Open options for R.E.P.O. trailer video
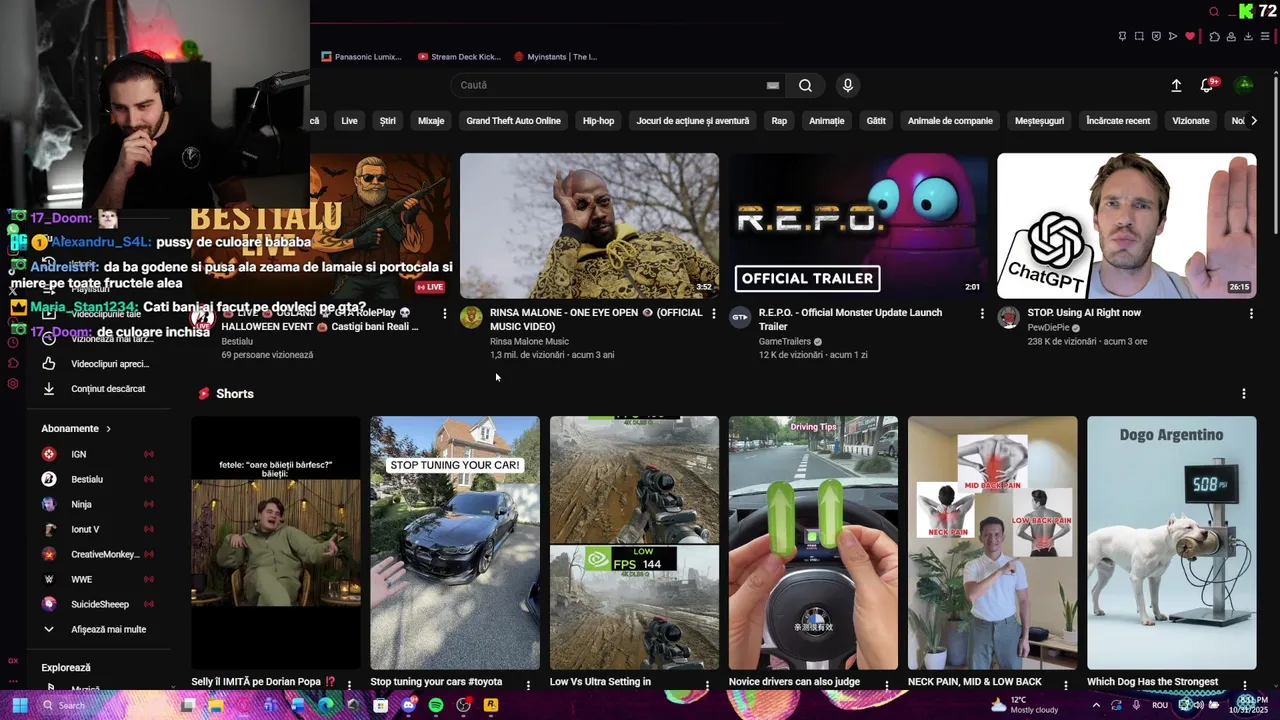The width and height of the screenshot is (1280, 720). [982, 314]
